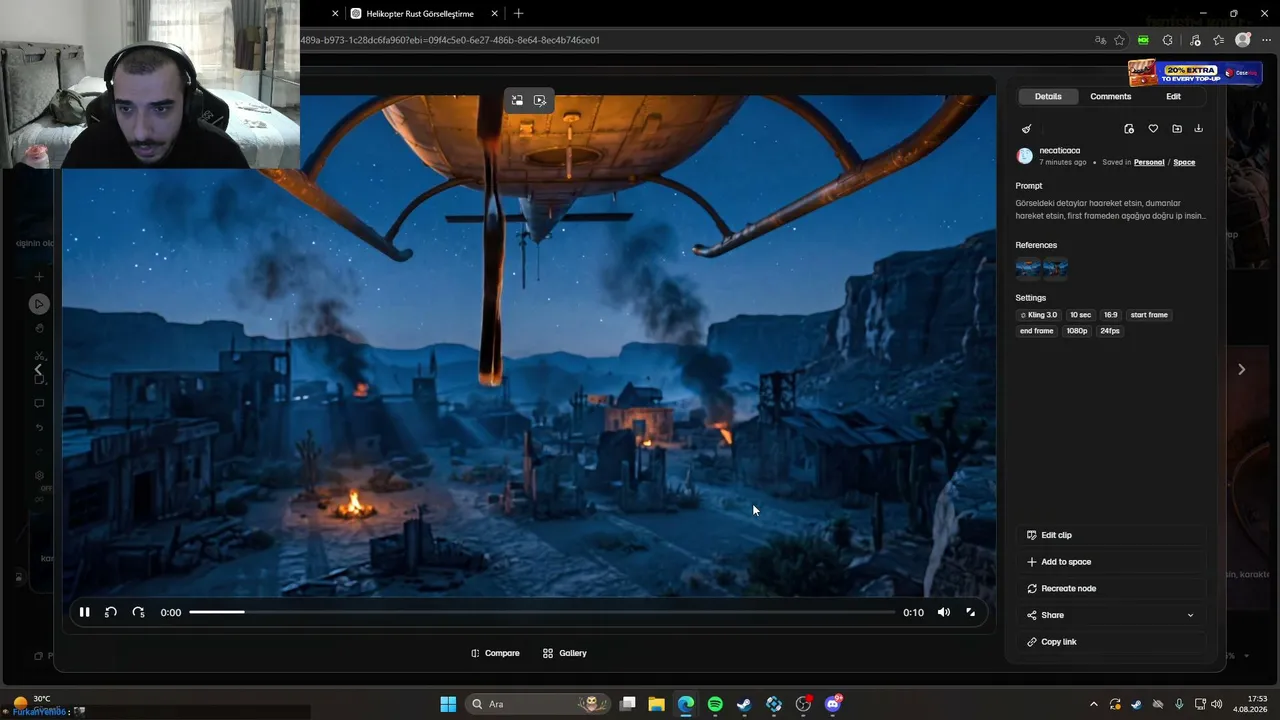This screenshot has height=720, width=1280.
Task: Open Microsoft Edge from the taskbar
Action: tap(685, 704)
